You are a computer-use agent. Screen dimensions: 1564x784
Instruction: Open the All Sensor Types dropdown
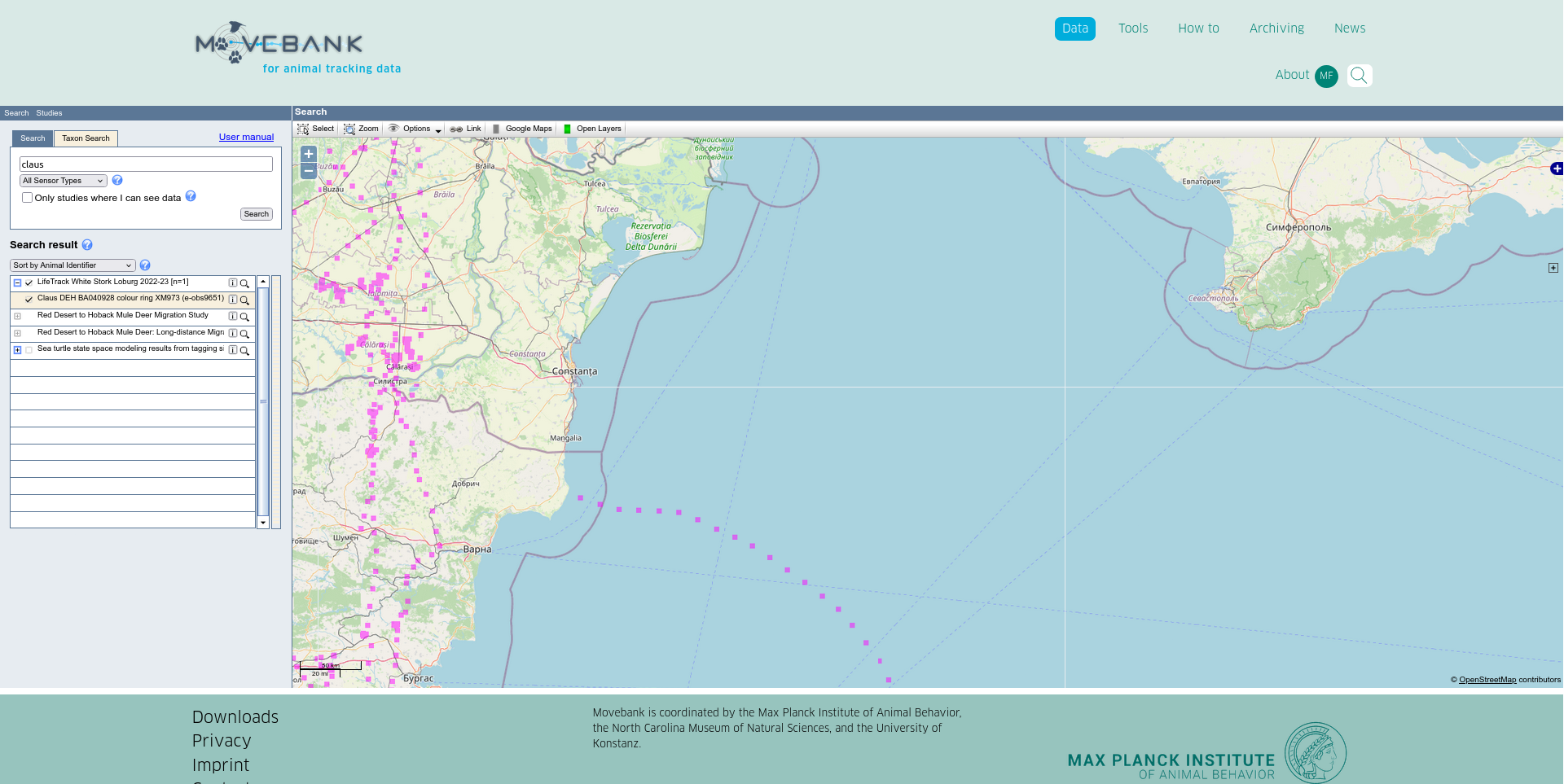pos(63,181)
